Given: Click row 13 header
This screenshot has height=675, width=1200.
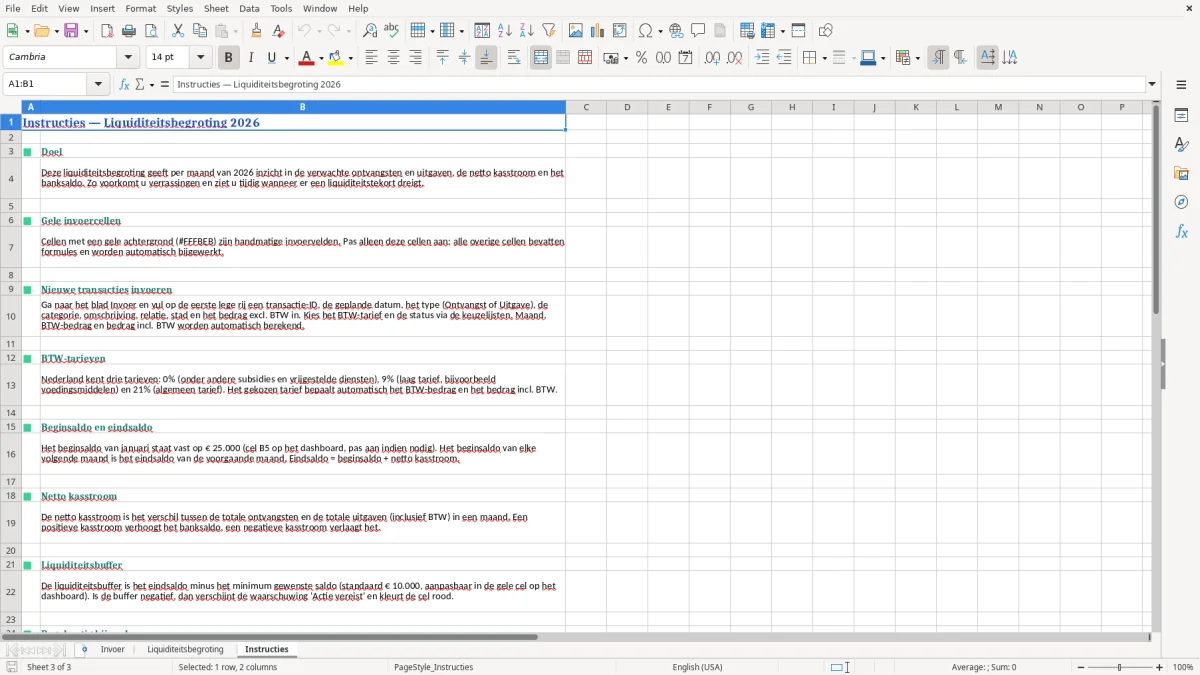Looking at the screenshot, I should [11, 385].
